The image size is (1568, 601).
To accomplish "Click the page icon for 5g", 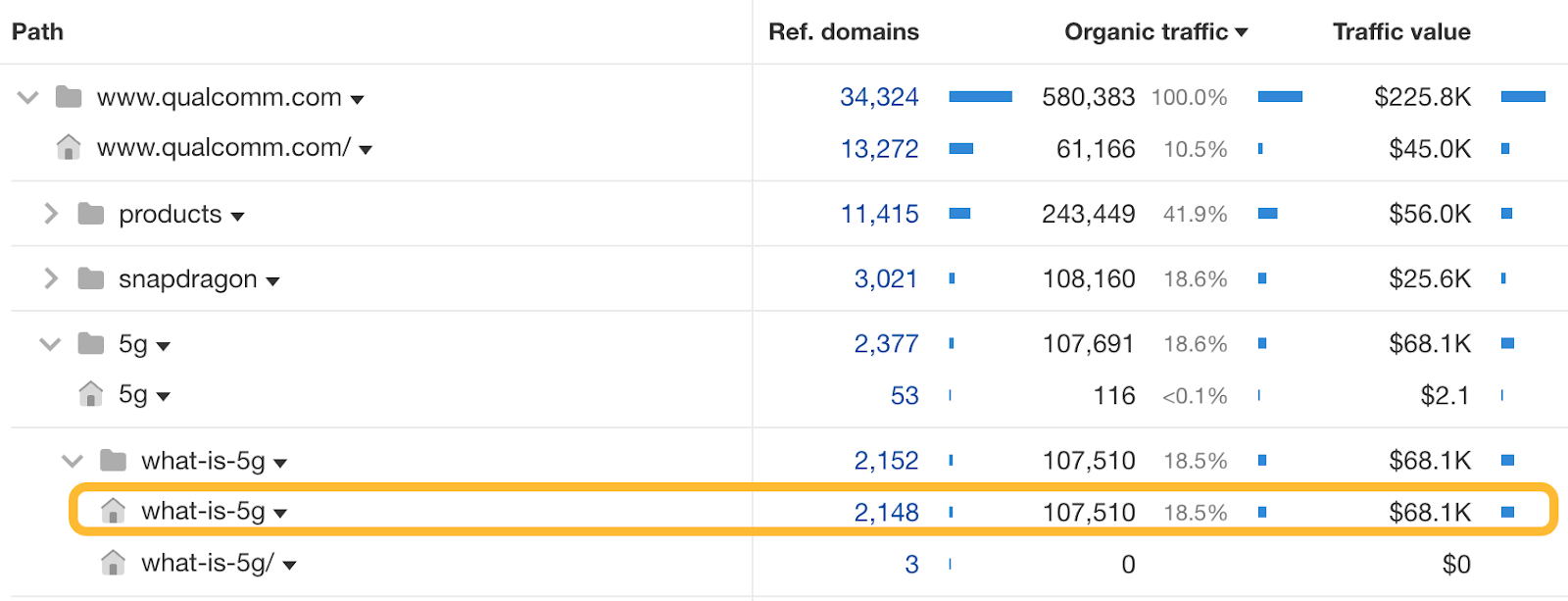I will click(x=91, y=394).
